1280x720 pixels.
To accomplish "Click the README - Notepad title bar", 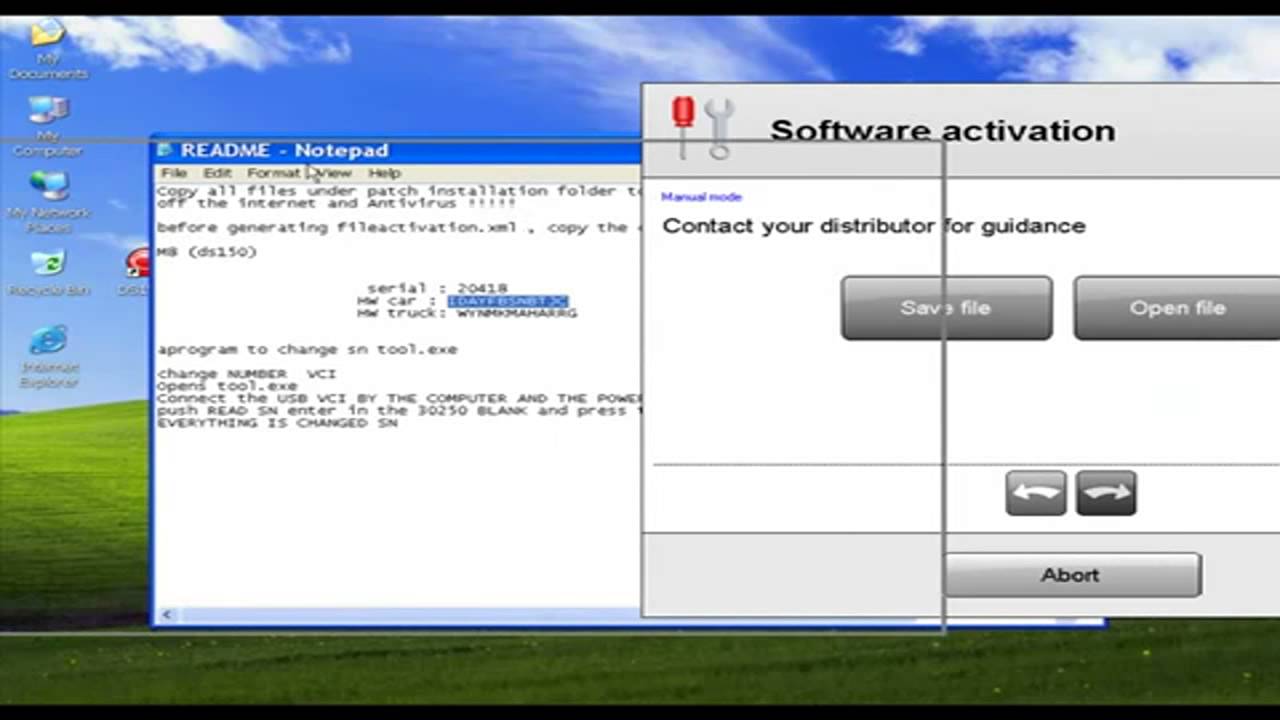I will coord(398,150).
